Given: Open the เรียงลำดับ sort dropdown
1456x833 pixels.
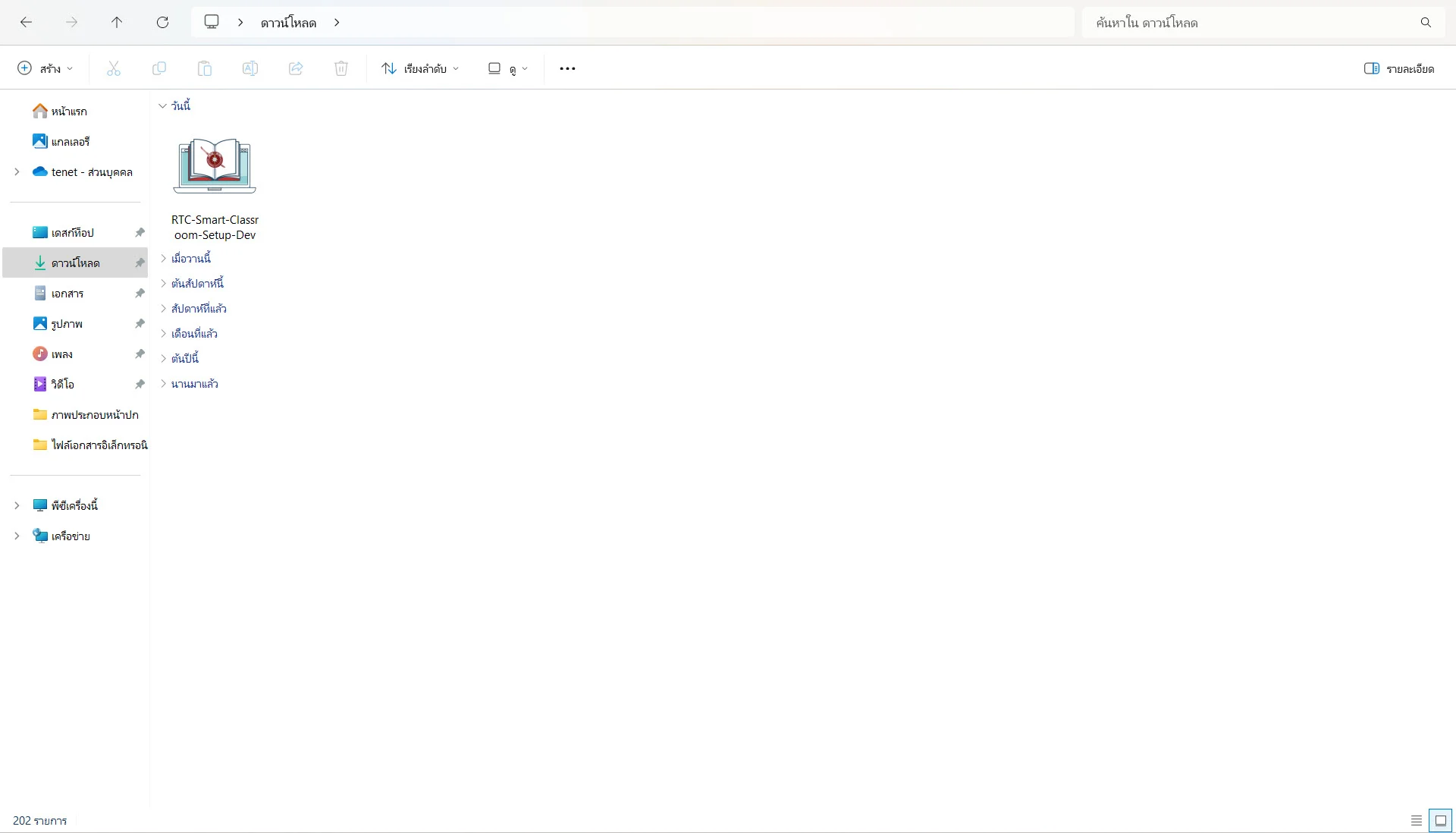Looking at the screenshot, I should pyautogui.click(x=420, y=68).
